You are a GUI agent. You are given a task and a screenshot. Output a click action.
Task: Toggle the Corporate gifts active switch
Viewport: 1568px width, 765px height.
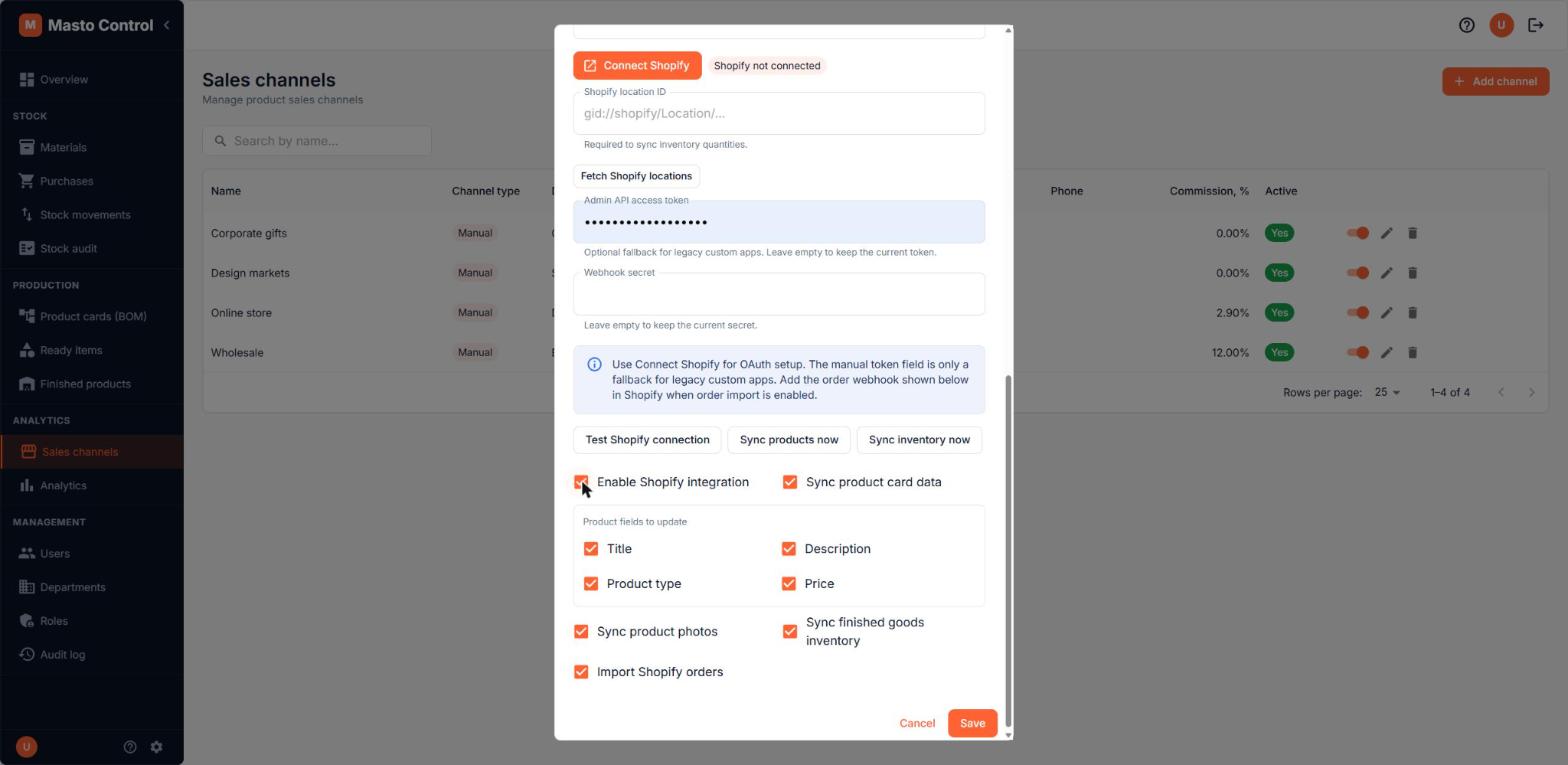(1357, 233)
